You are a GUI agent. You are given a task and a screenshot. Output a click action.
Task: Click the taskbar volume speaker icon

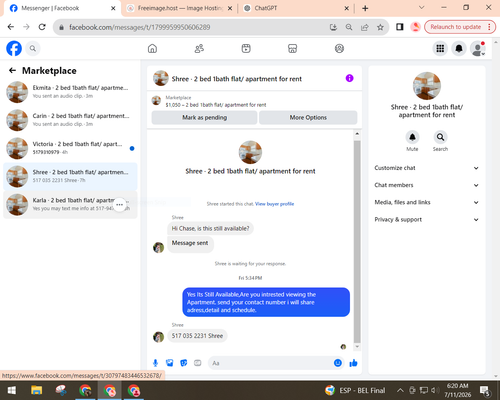click(x=434, y=390)
